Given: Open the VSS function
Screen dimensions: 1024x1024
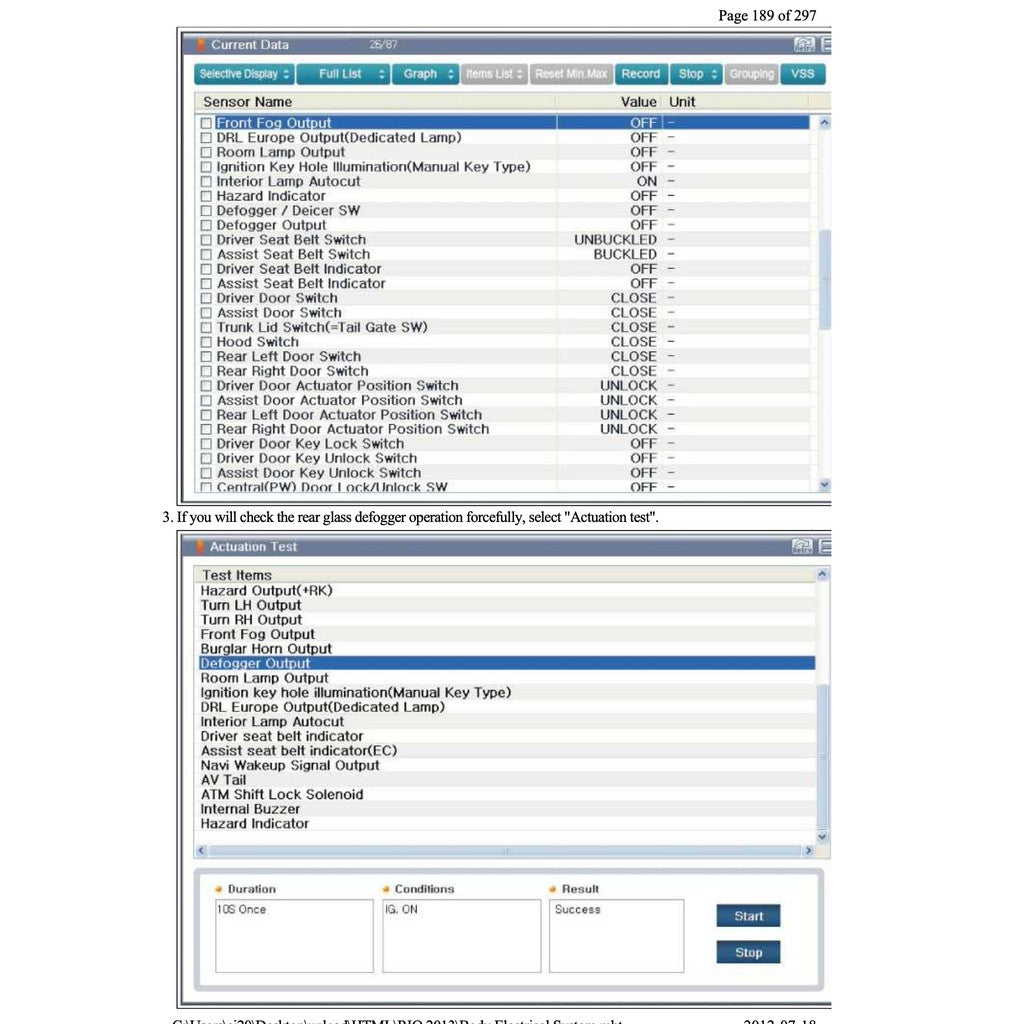Looking at the screenshot, I should 803,73.
